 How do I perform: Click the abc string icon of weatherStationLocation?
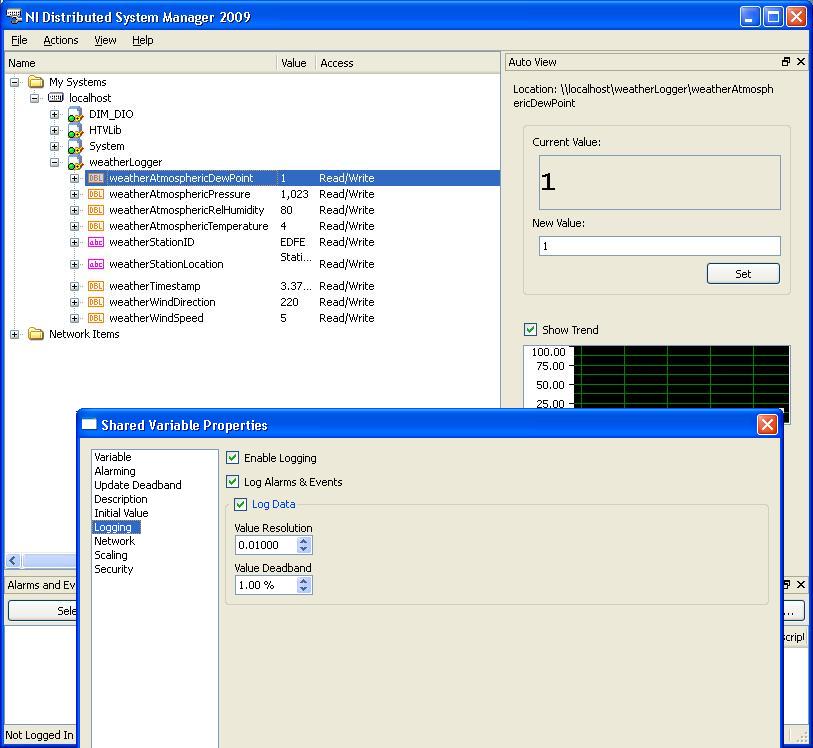pyautogui.click(x=95, y=264)
